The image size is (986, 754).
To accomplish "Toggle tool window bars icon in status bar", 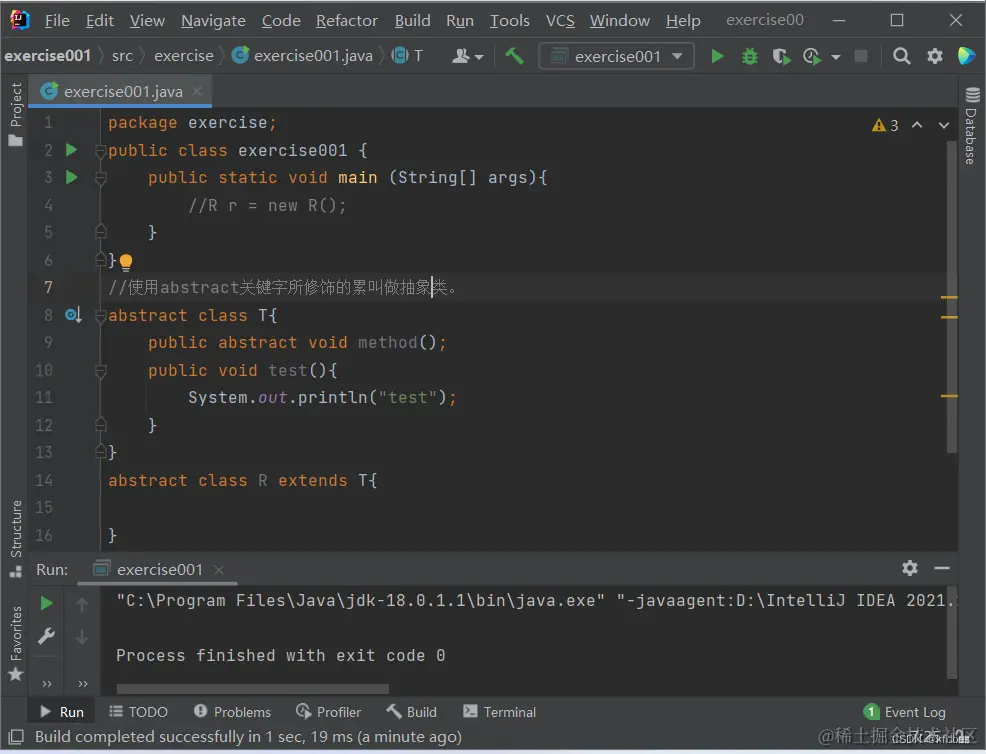I will point(16,736).
